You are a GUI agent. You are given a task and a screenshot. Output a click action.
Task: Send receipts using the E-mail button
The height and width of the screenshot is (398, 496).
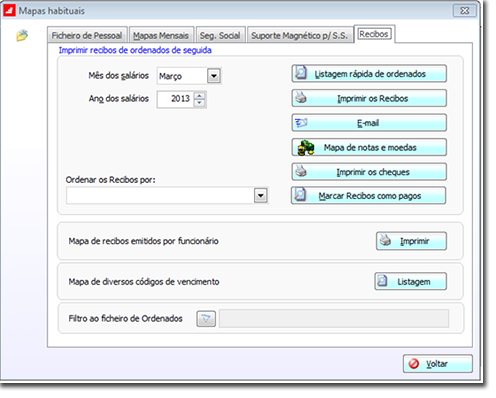point(369,123)
